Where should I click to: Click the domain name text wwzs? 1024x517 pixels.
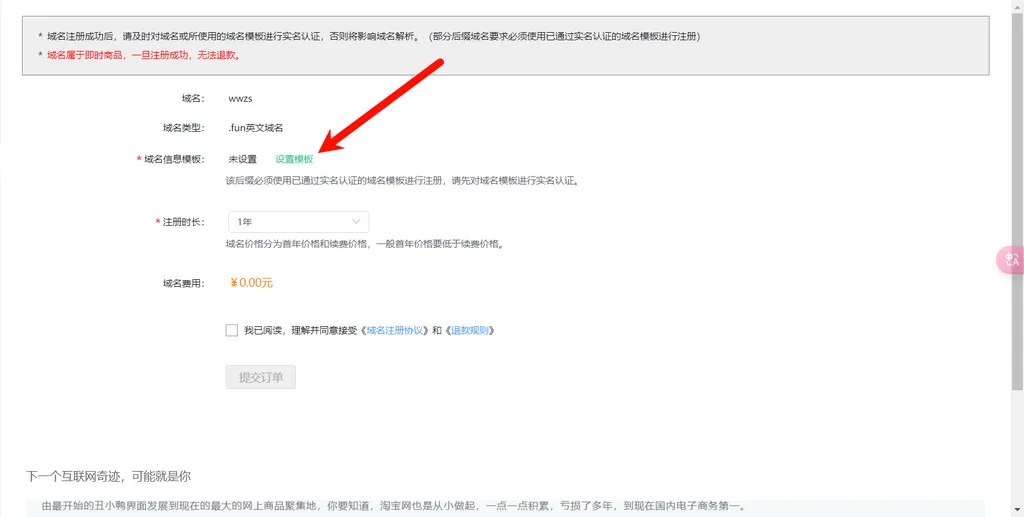pos(240,99)
